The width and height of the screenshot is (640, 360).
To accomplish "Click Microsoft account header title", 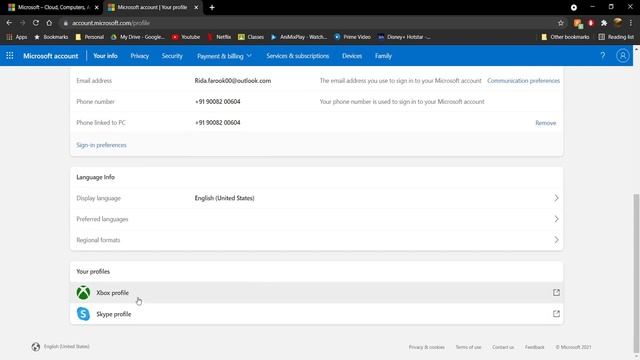I will [x=51, y=56].
